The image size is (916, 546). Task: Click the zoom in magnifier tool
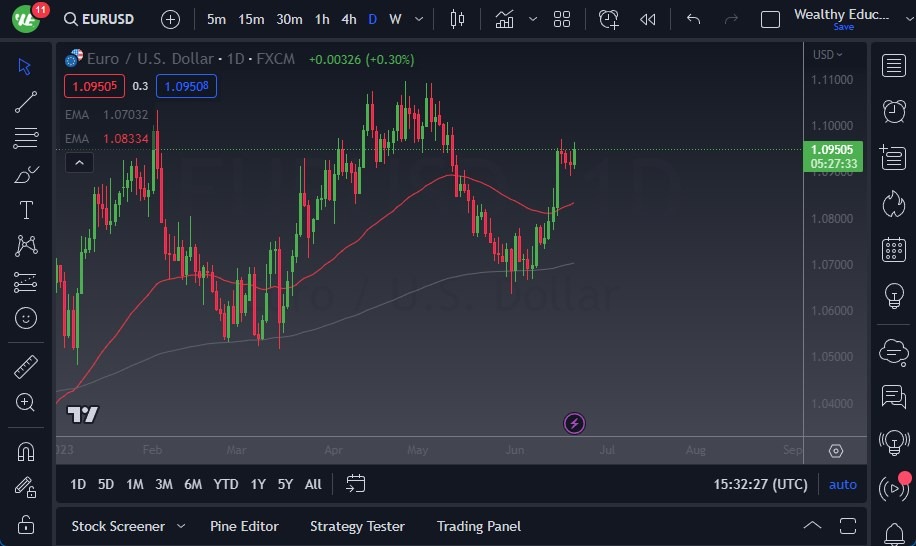coord(26,402)
